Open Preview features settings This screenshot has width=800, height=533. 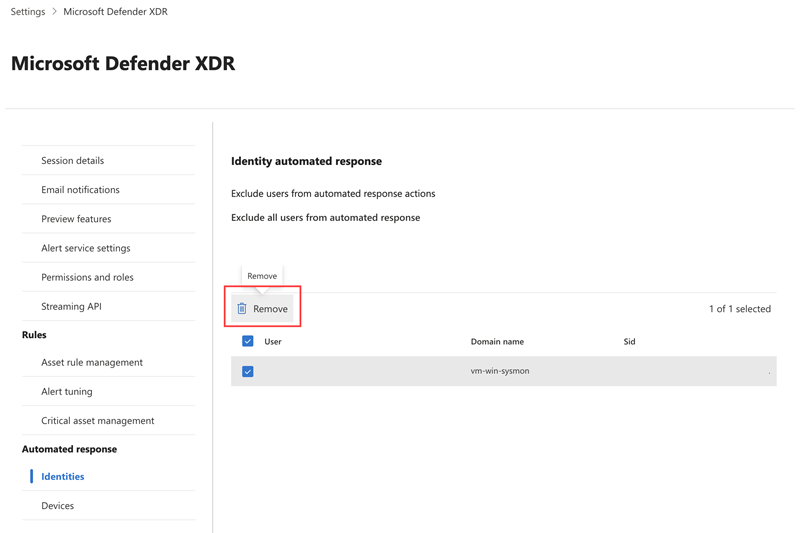pos(76,219)
